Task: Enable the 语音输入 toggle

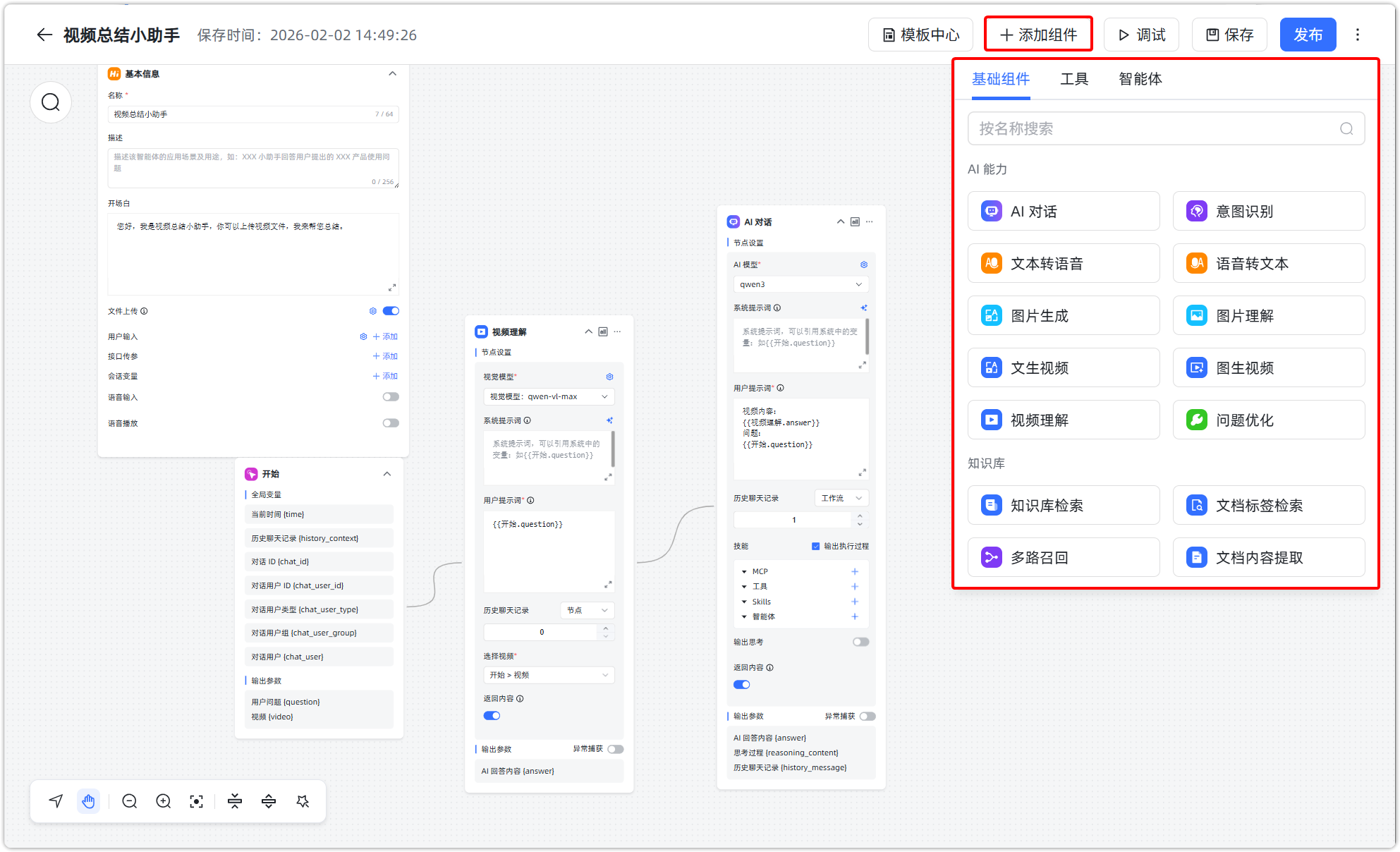Action: [391, 397]
